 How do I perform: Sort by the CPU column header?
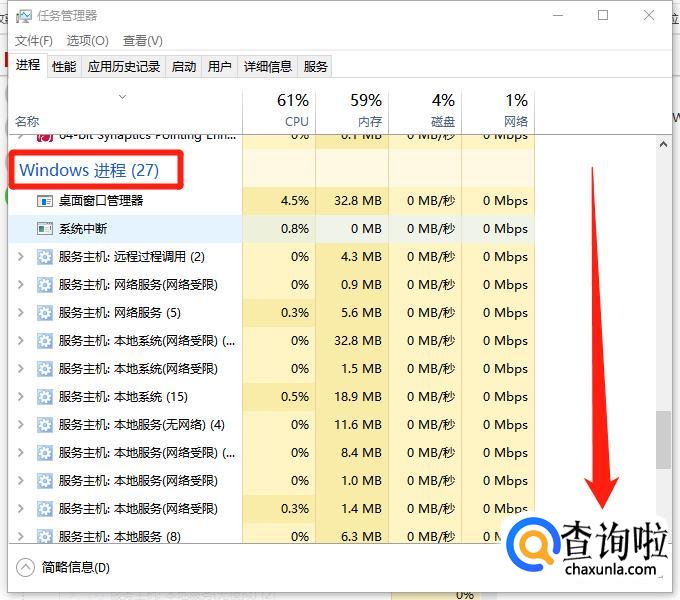[x=279, y=111]
